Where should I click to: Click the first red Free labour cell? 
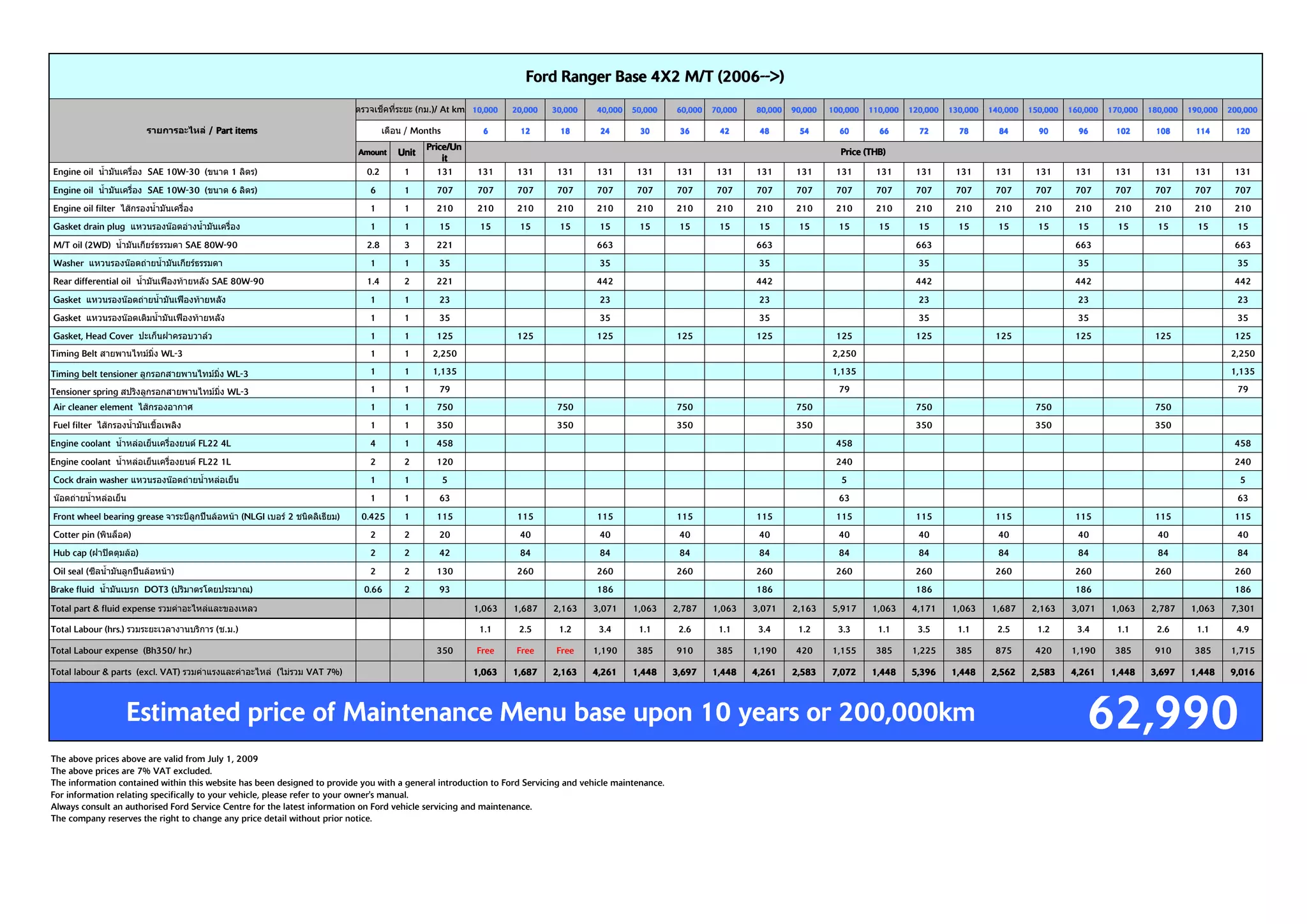(485, 651)
